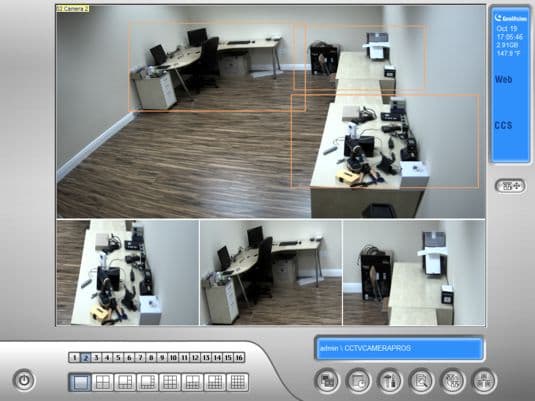The width and height of the screenshot is (535, 401).
Task: Select the single-camera full view layout
Action: coord(80,382)
